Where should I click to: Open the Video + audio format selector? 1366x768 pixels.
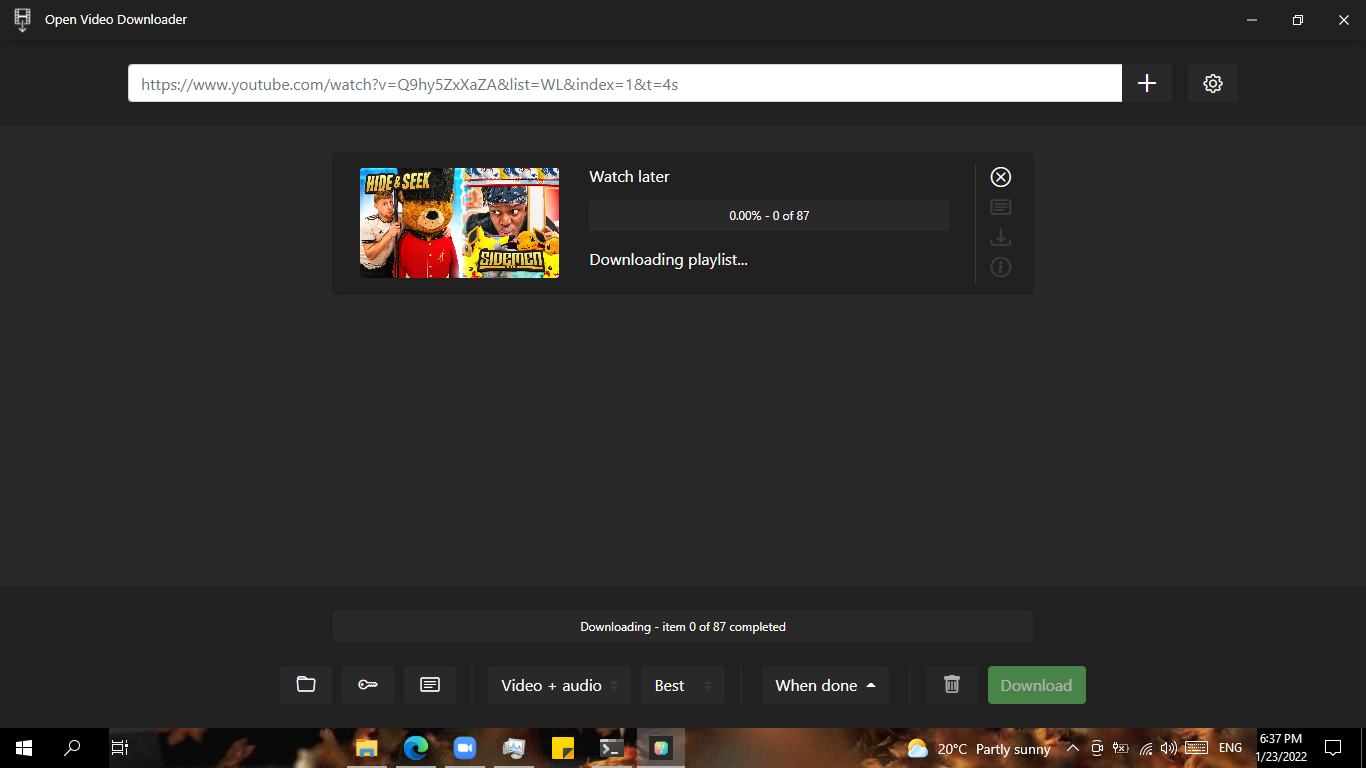click(559, 685)
